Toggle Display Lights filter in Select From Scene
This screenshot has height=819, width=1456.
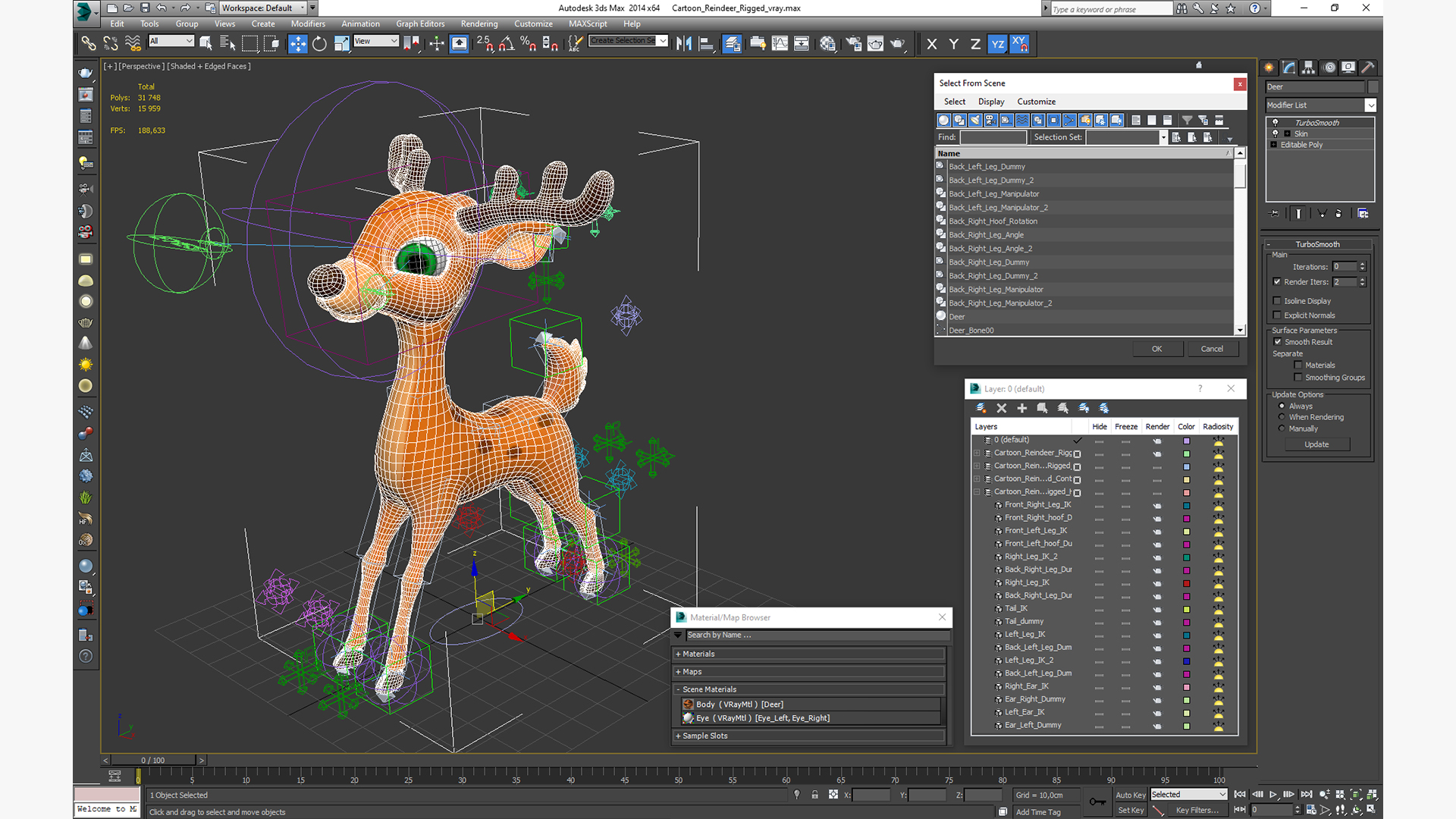tap(975, 120)
